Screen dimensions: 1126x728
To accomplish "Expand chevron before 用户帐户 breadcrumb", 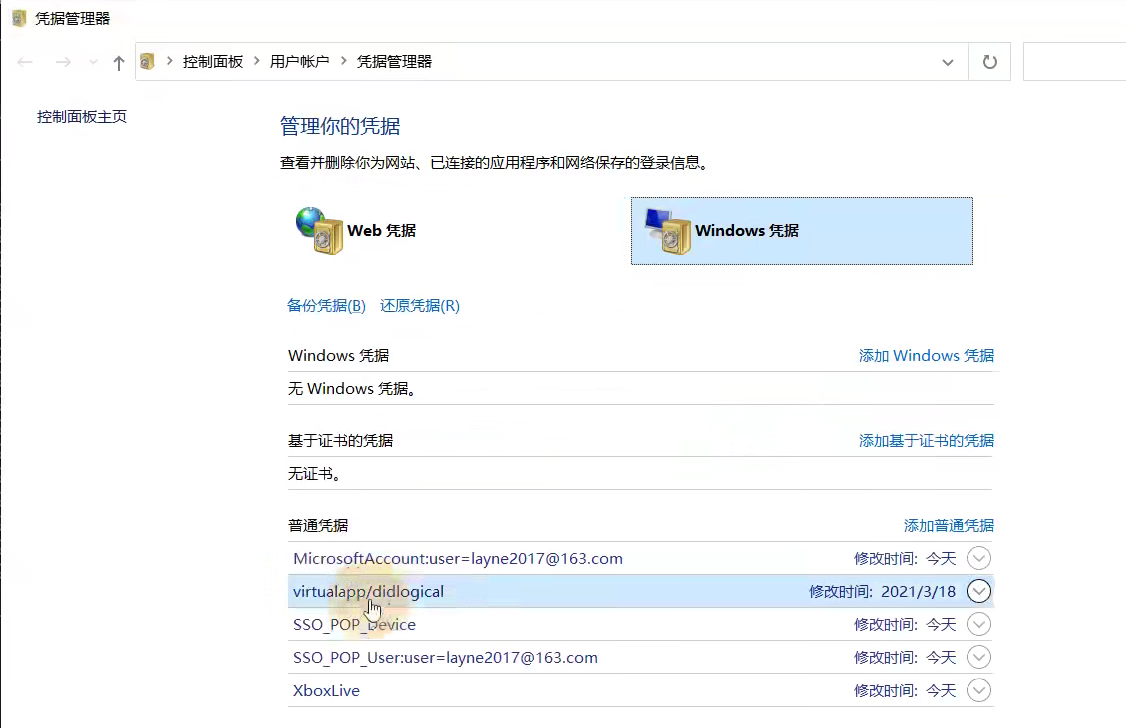I will pyautogui.click(x=256, y=61).
